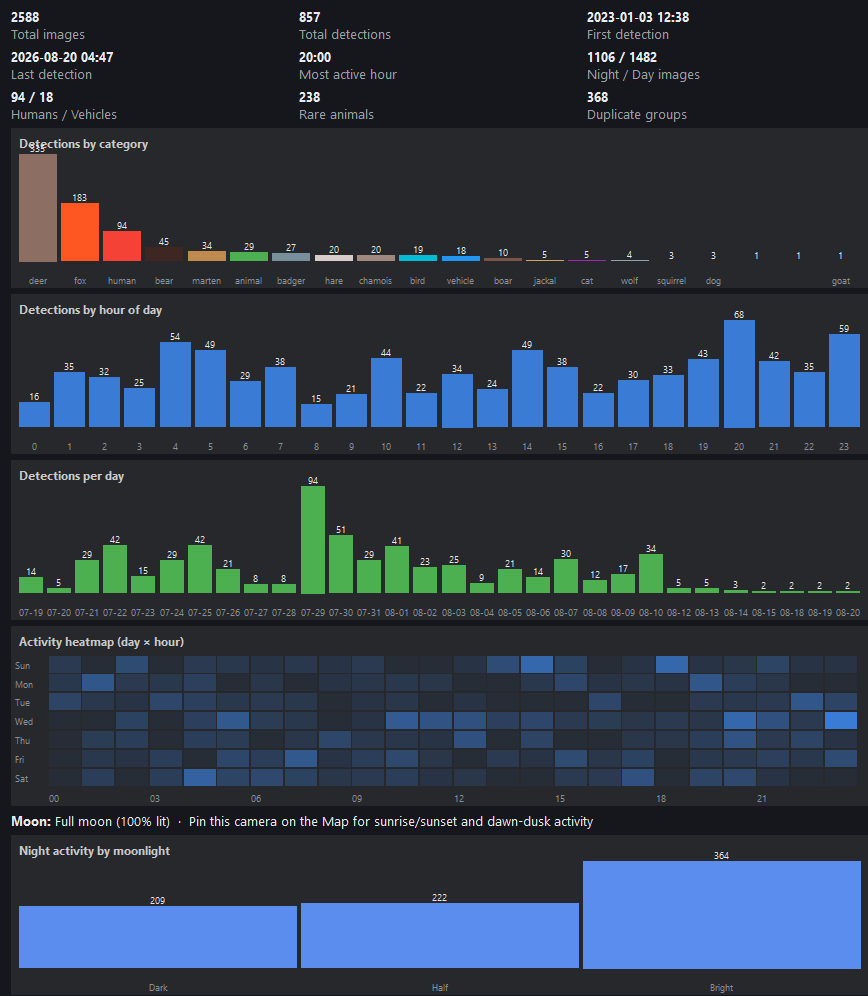Click the Friday heatmap cell at hour 07

pos(301,758)
